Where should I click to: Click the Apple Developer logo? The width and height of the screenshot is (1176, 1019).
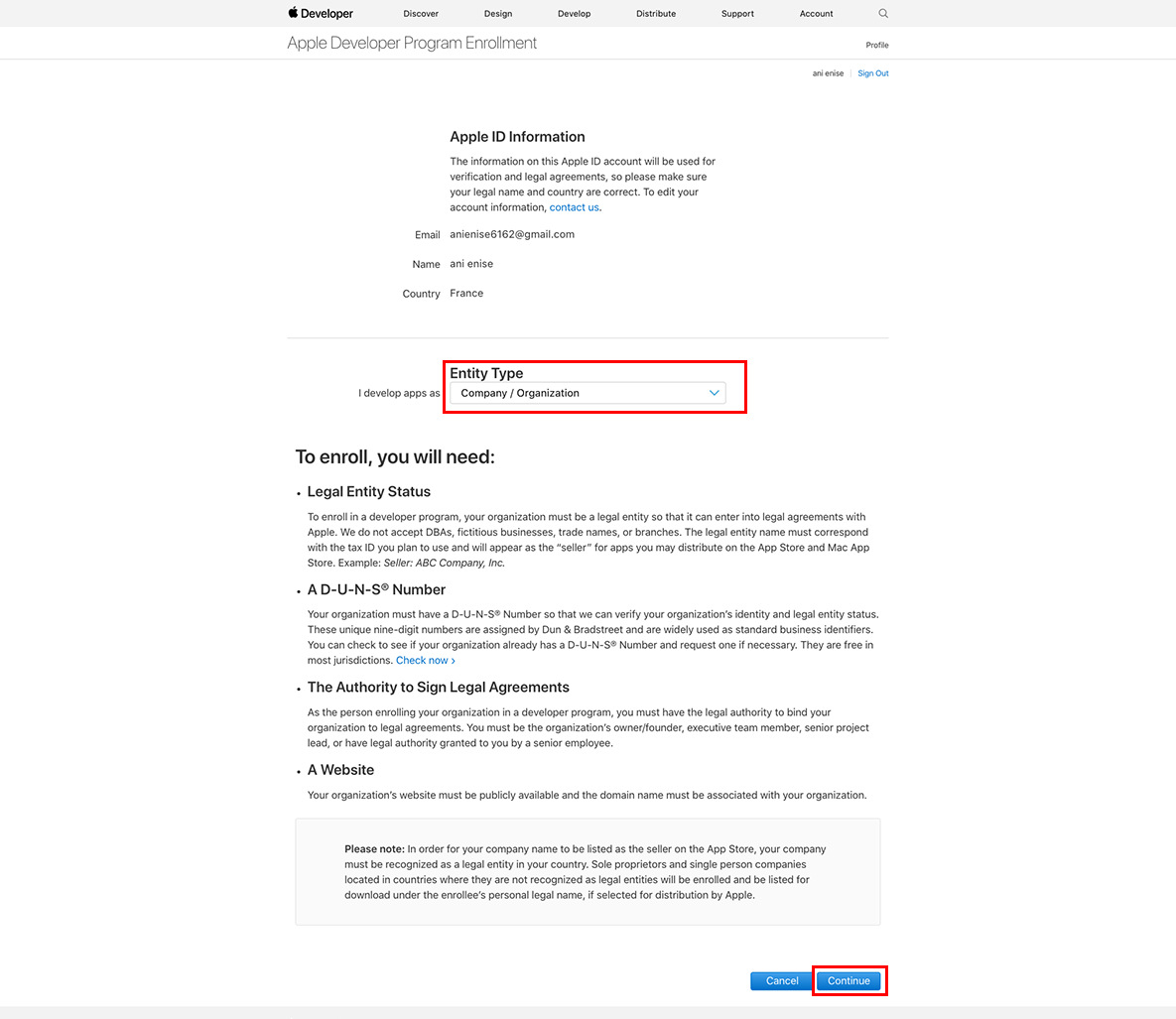point(321,14)
